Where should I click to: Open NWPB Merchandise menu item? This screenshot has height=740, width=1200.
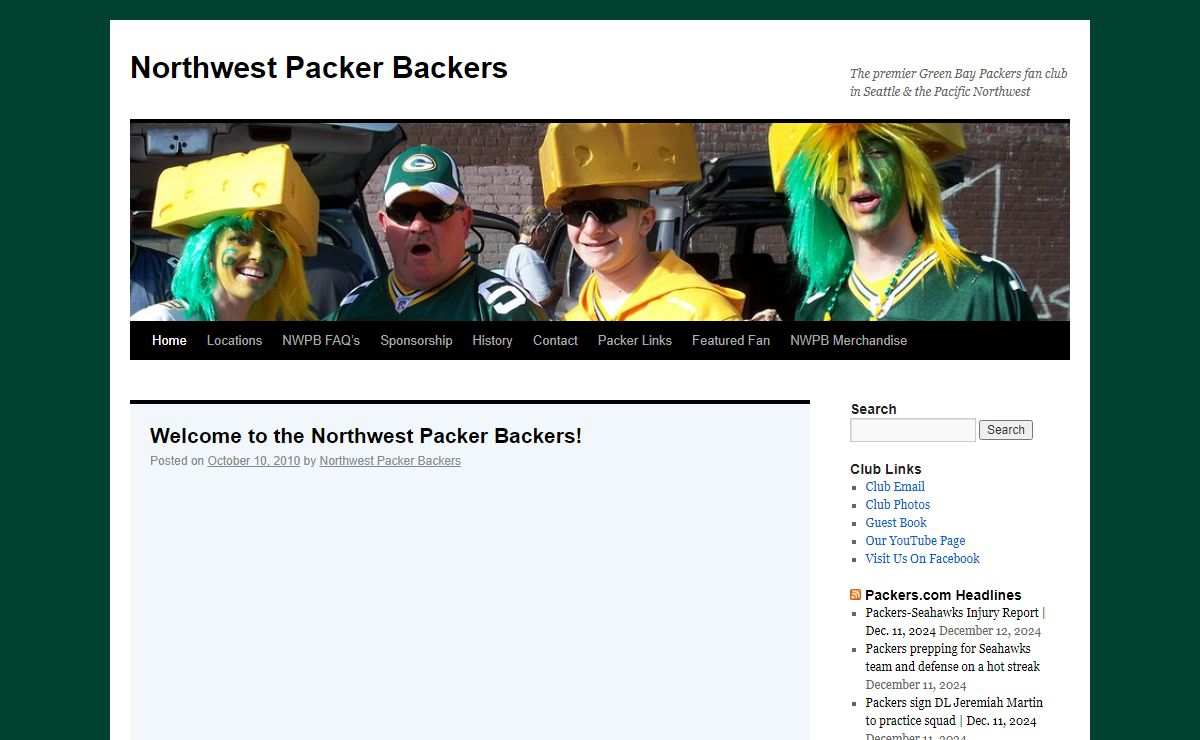point(848,341)
